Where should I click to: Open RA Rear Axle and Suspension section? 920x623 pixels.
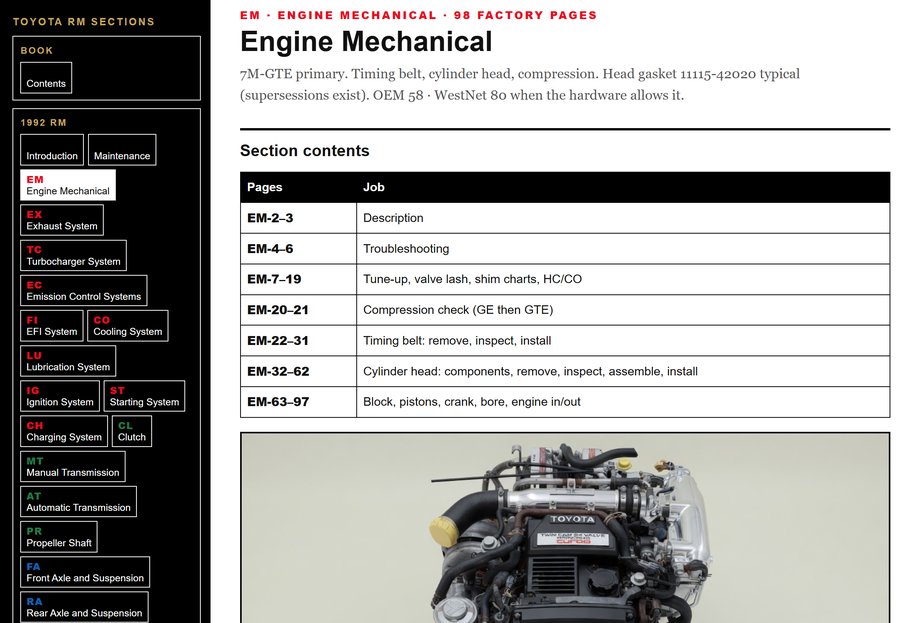pos(84,607)
